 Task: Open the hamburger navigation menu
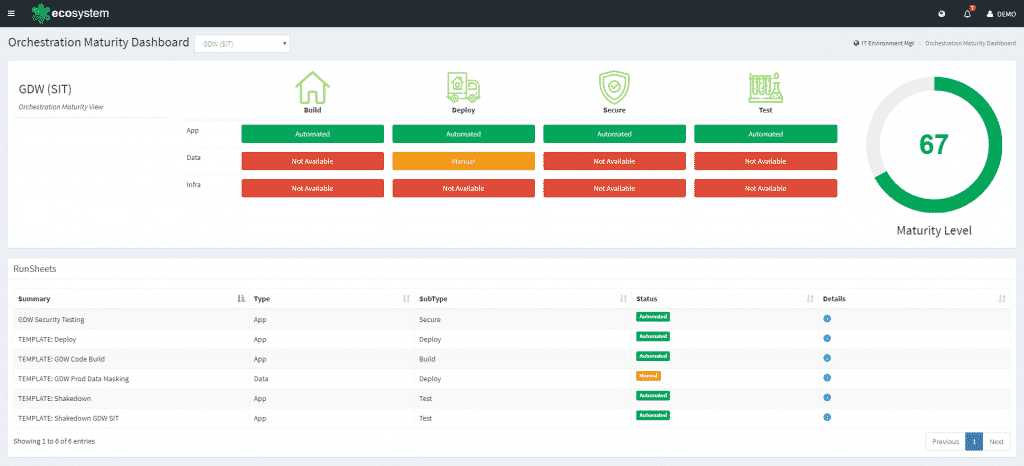11,13
